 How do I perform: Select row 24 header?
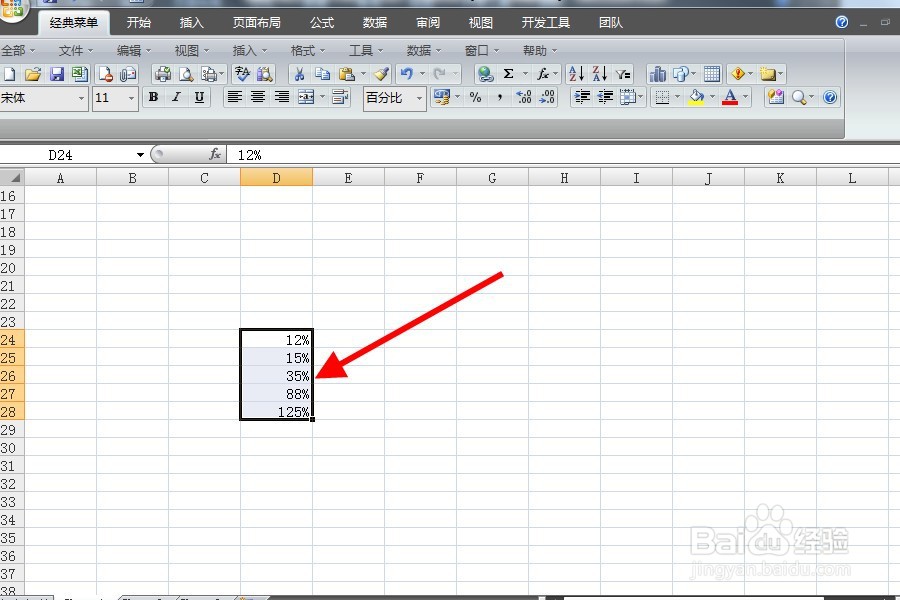point(11,340)
